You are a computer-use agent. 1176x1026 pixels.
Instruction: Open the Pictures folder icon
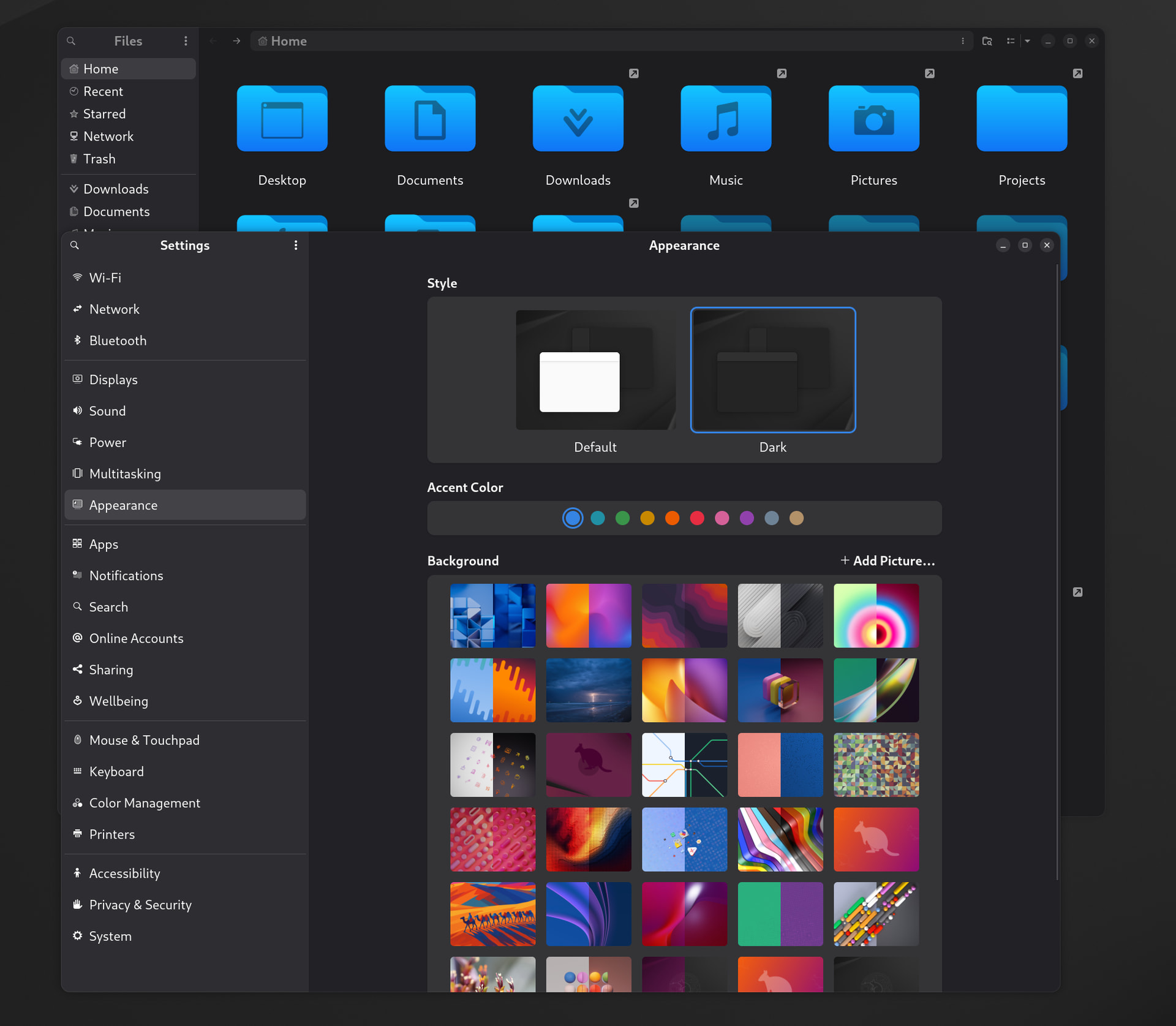pos(873,119)
